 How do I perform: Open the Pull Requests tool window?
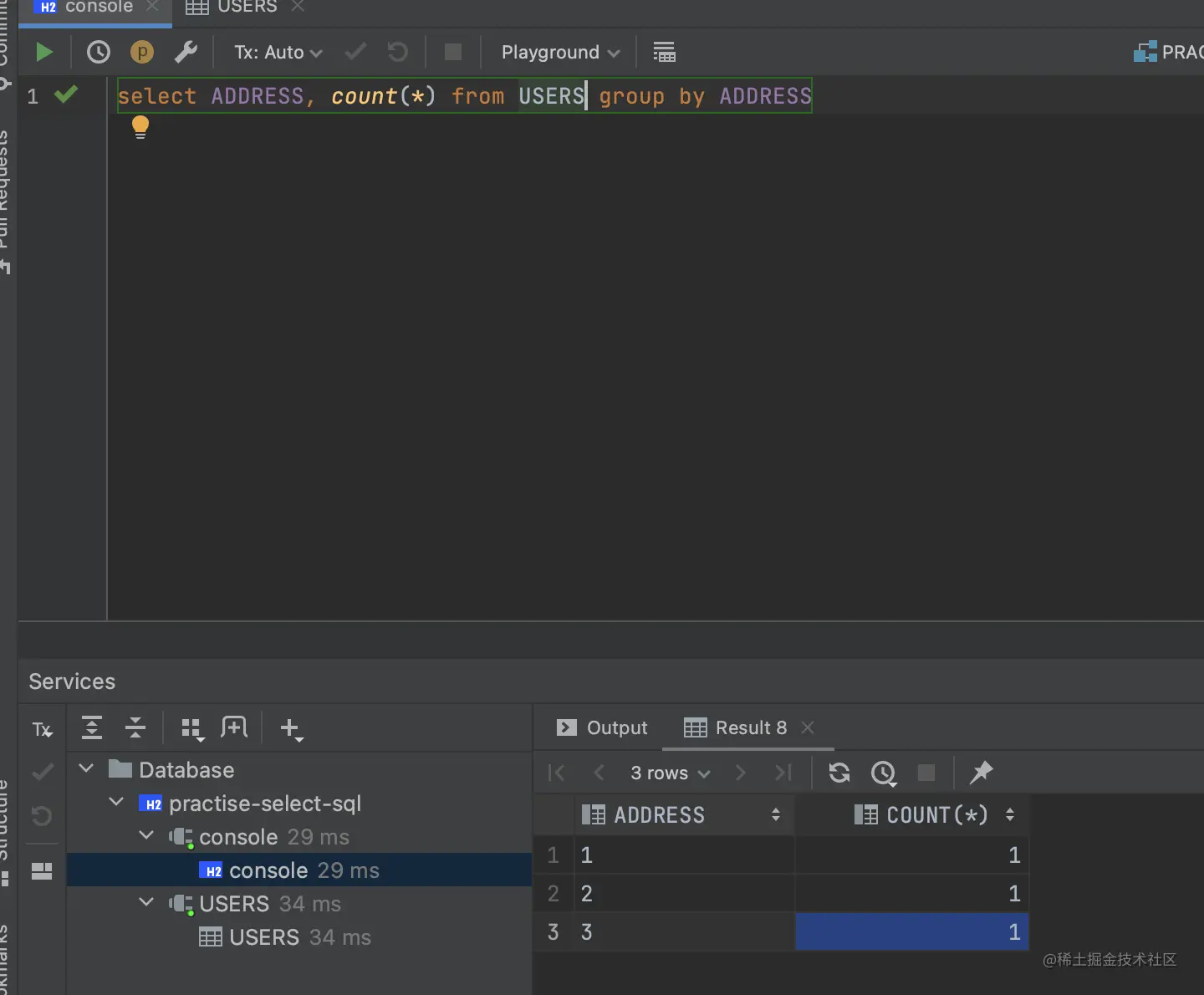(4, 201)
